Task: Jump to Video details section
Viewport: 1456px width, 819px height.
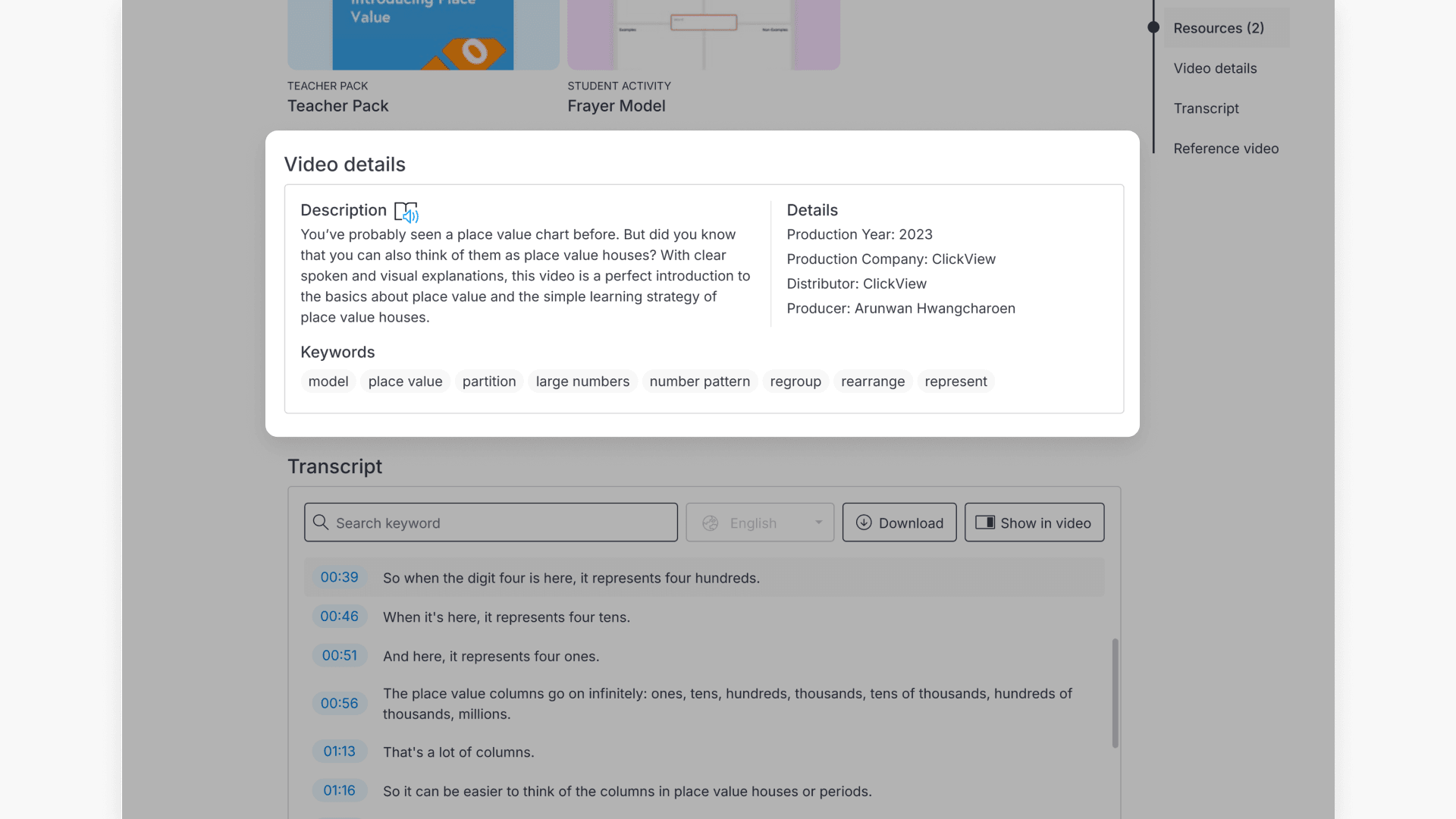Action: coord(1215,68)
